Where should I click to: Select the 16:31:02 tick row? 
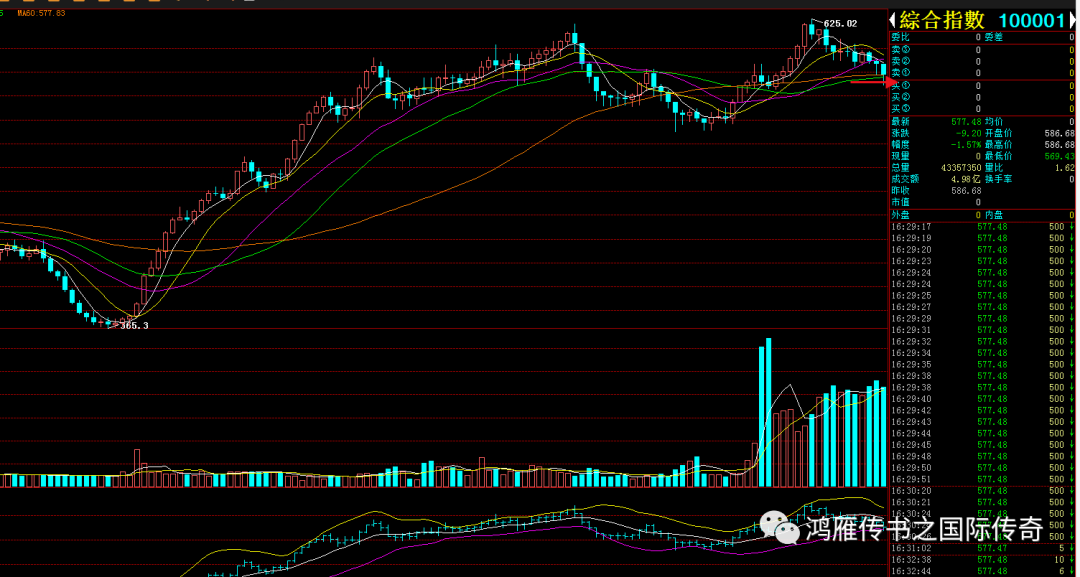point(982,548)
